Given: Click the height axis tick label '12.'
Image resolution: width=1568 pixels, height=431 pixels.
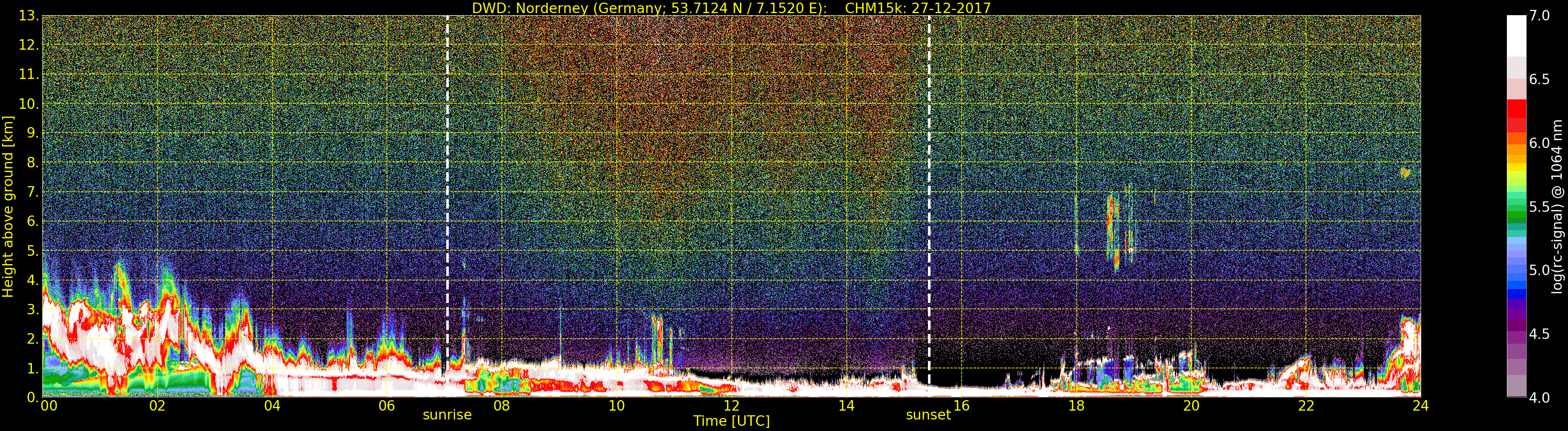Looking at the screenshot, I should pos(29,45).
